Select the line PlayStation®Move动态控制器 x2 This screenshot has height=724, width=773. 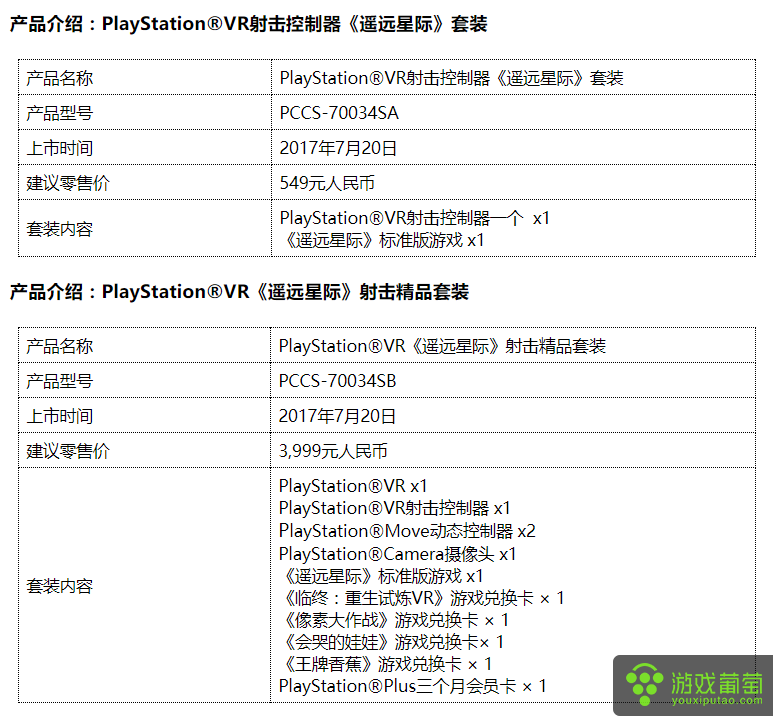pyautogui.click(x=407, y=531)
